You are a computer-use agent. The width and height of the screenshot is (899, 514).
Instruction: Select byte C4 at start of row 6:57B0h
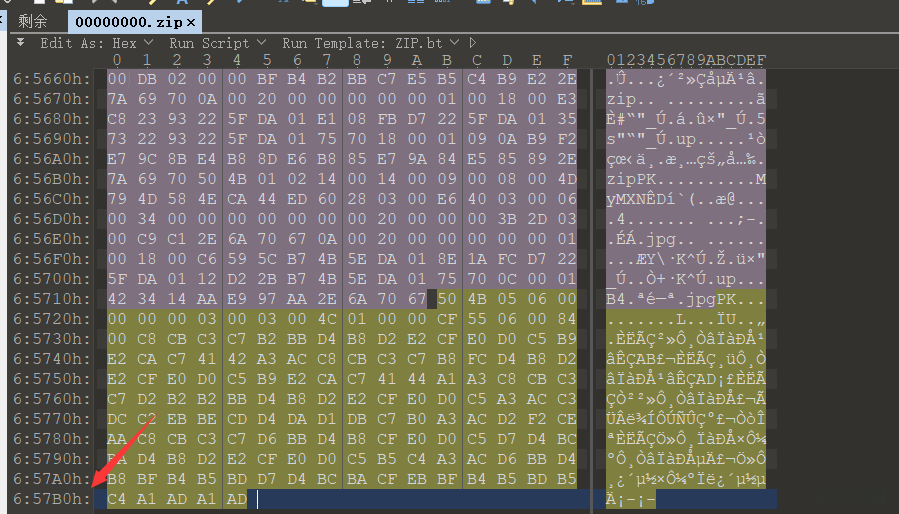click(116, 499)
